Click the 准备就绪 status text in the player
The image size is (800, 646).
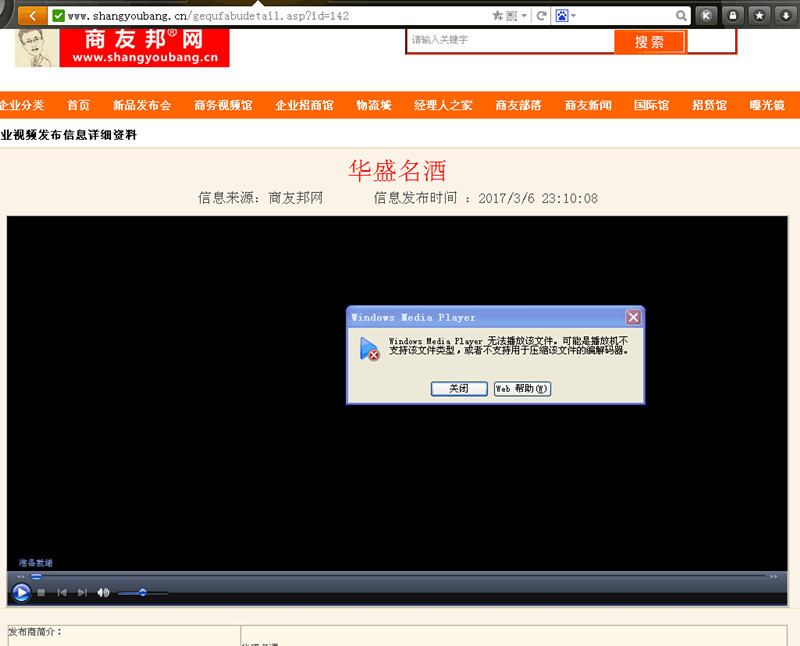coord(36,563)
